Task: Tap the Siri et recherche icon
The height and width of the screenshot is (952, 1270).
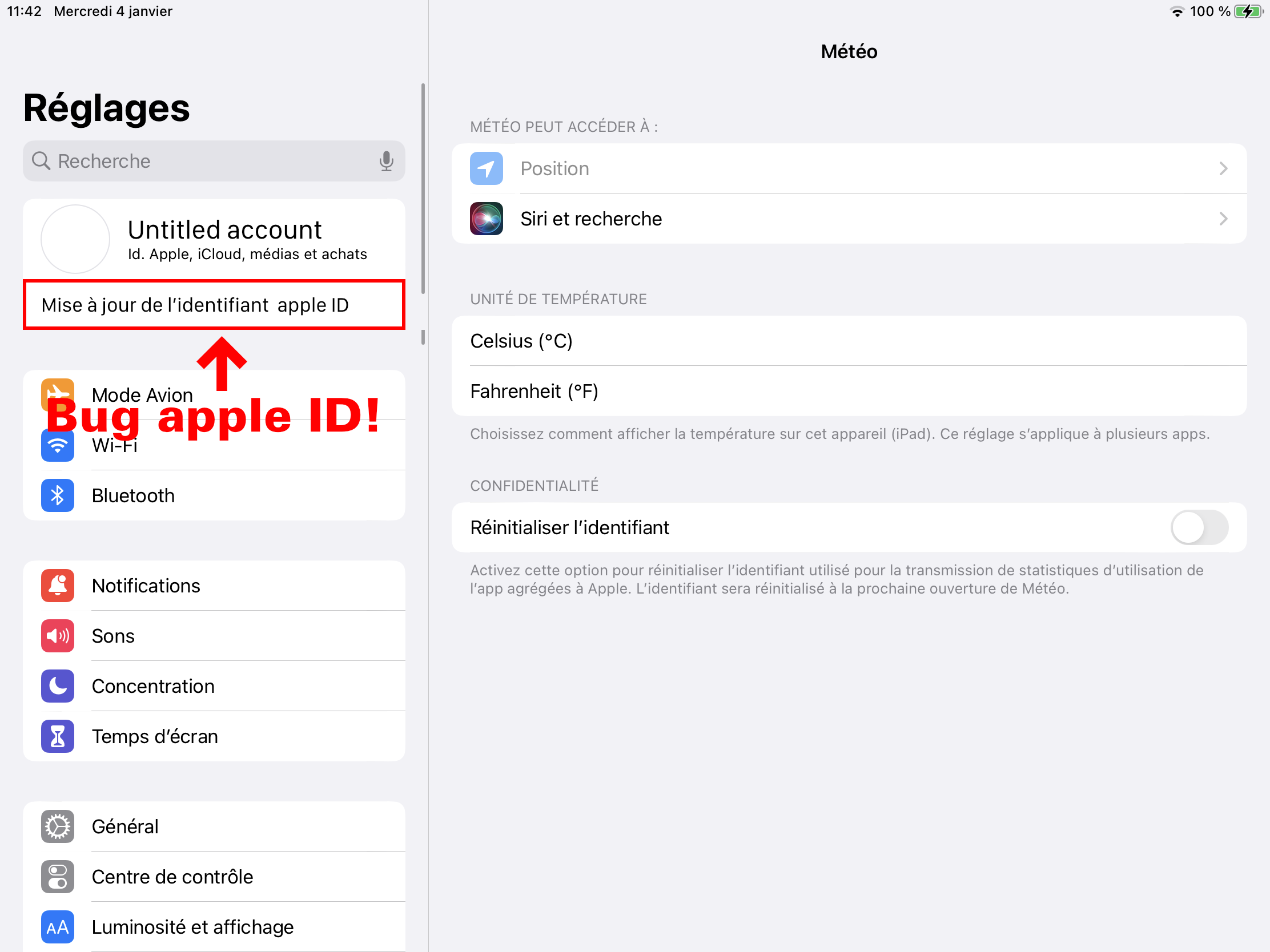Action: 487,219
